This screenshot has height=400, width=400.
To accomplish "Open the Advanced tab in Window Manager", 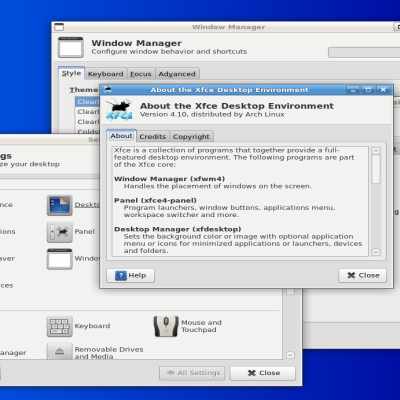I will click(177, 74).
